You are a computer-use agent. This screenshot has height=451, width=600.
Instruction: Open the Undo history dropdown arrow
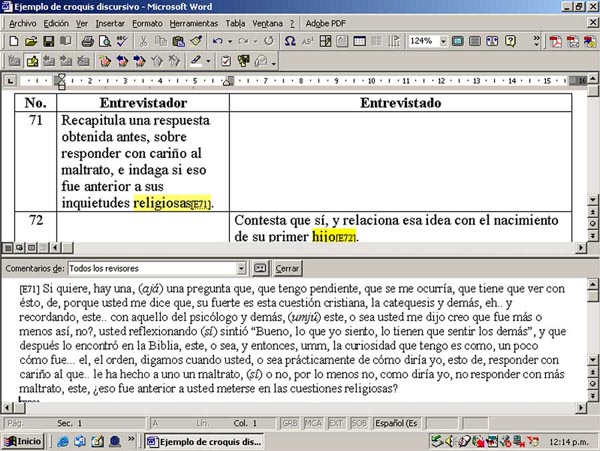point(230,42)
